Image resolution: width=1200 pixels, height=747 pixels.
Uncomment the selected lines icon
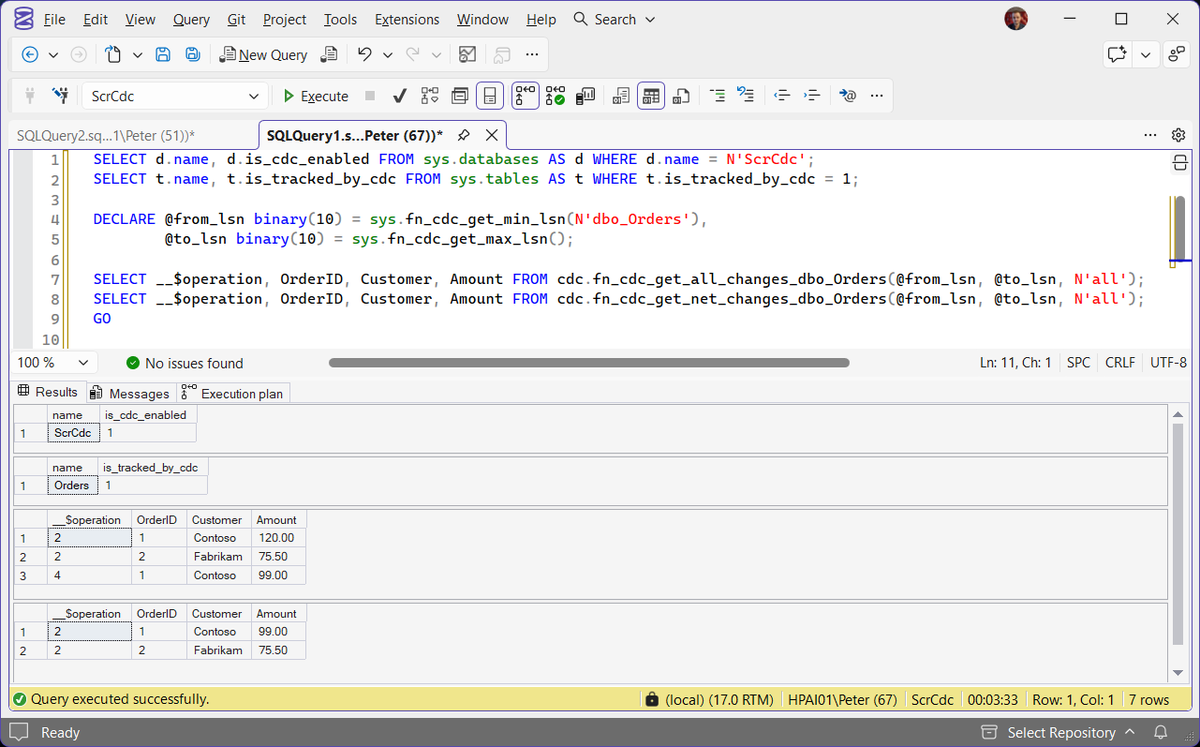pyautogui.click(x=746, y=96)
